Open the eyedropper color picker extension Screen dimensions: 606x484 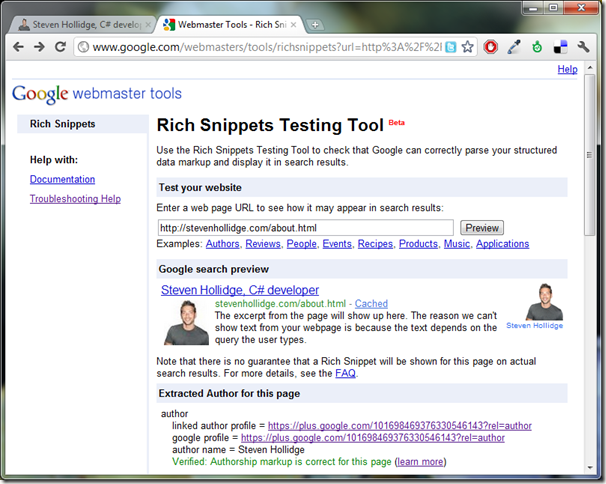tap(514, 47)
